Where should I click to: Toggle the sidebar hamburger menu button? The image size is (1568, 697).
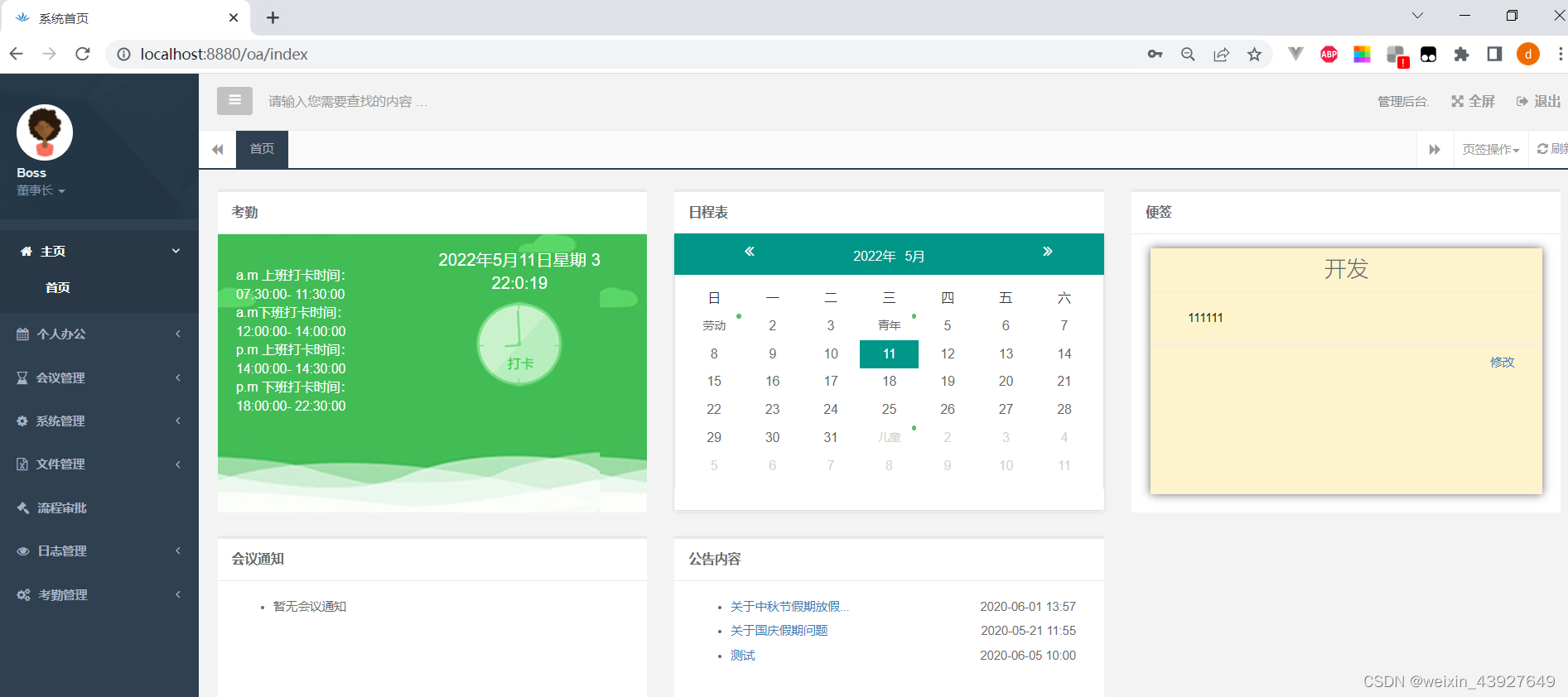(234, 101)
